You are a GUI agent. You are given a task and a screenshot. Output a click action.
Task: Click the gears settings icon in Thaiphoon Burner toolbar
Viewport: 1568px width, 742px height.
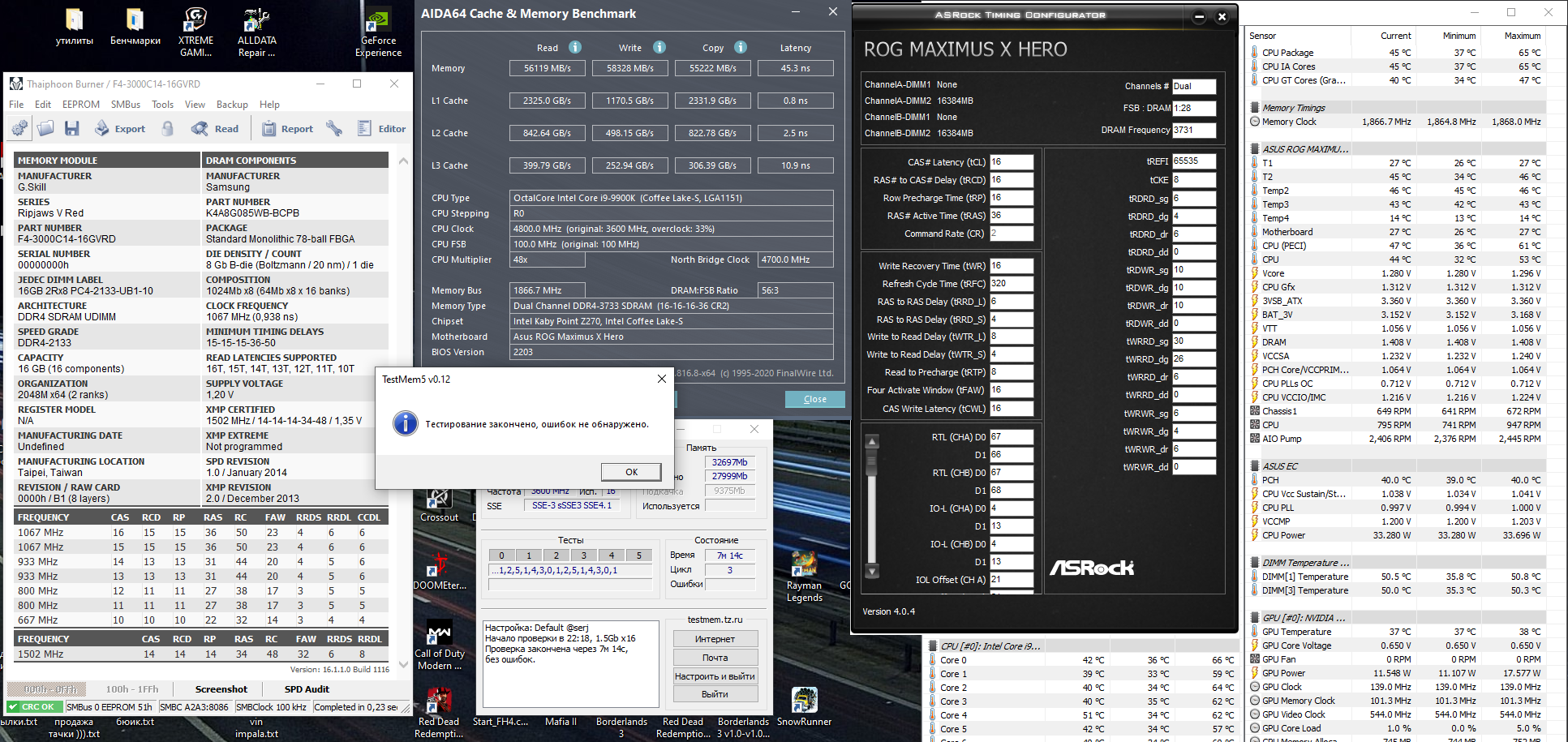pos(19,128)
